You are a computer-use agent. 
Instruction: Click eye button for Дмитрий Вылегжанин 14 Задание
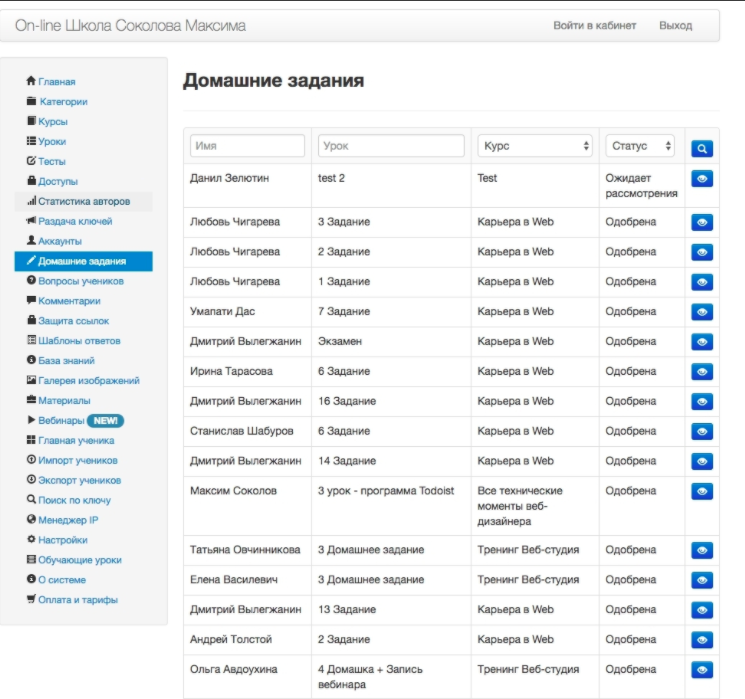pyautogui.click(x=702, y=461)
